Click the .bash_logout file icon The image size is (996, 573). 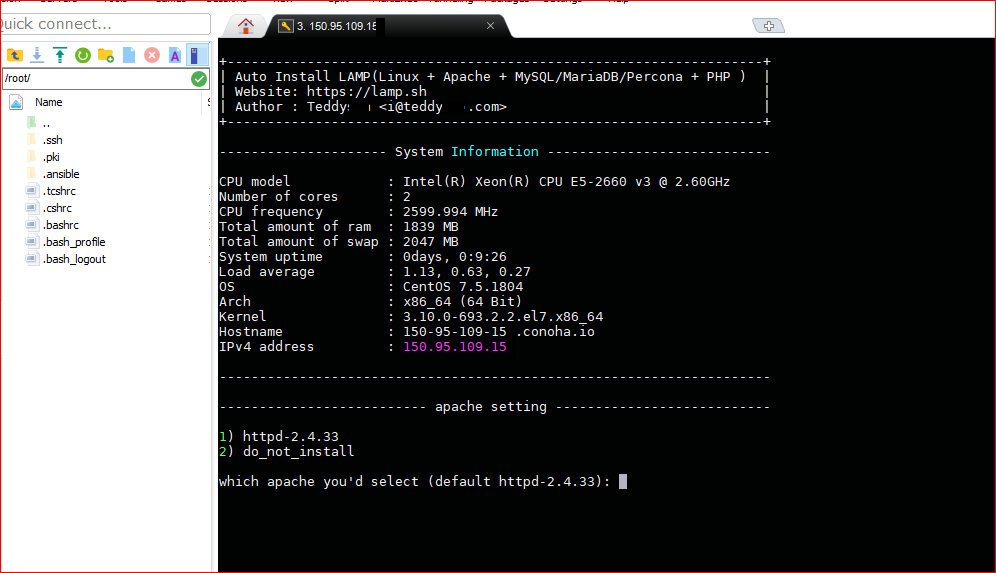point(32,259)
